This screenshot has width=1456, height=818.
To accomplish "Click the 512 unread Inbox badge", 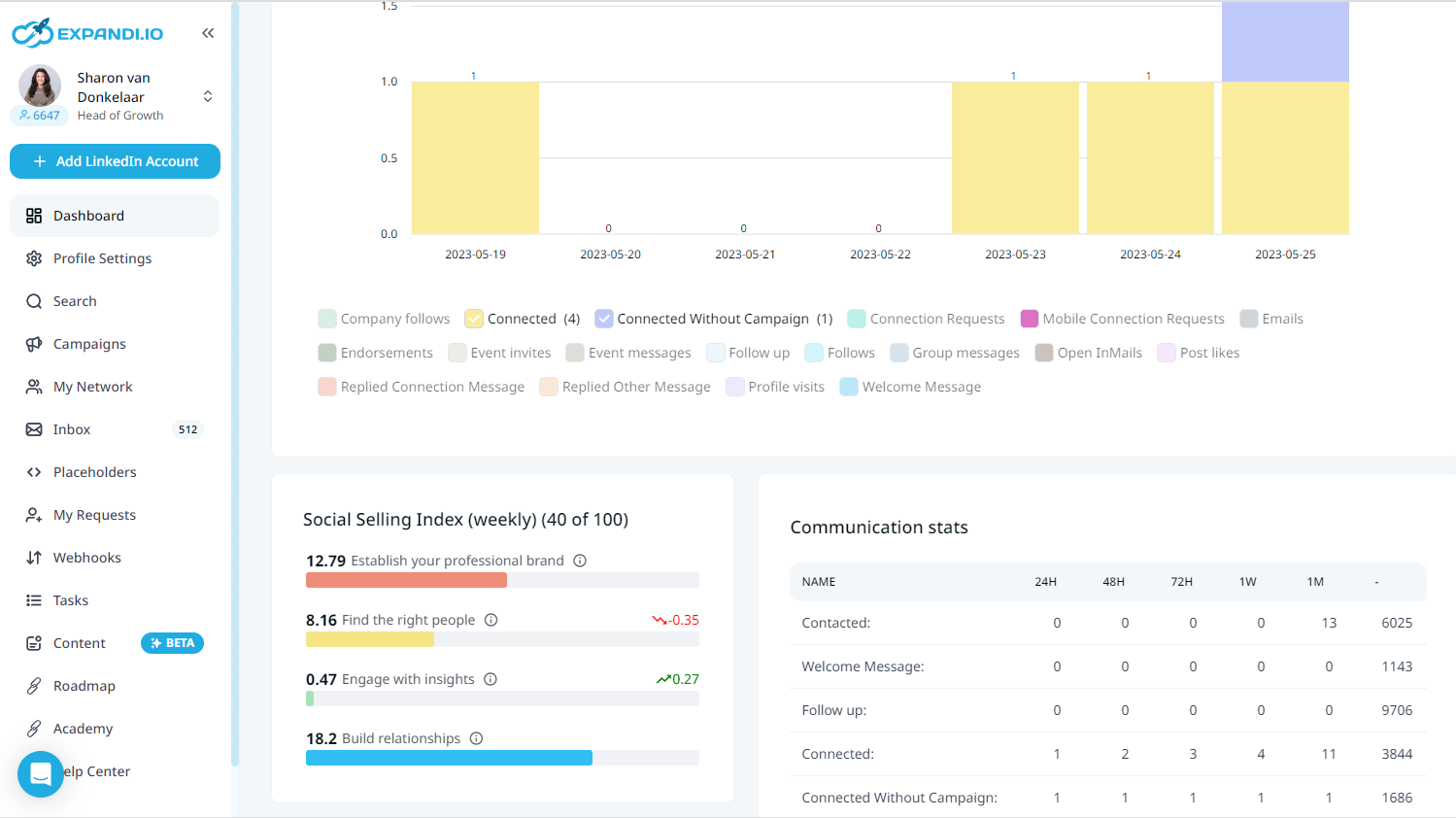I will click(188, 429).
